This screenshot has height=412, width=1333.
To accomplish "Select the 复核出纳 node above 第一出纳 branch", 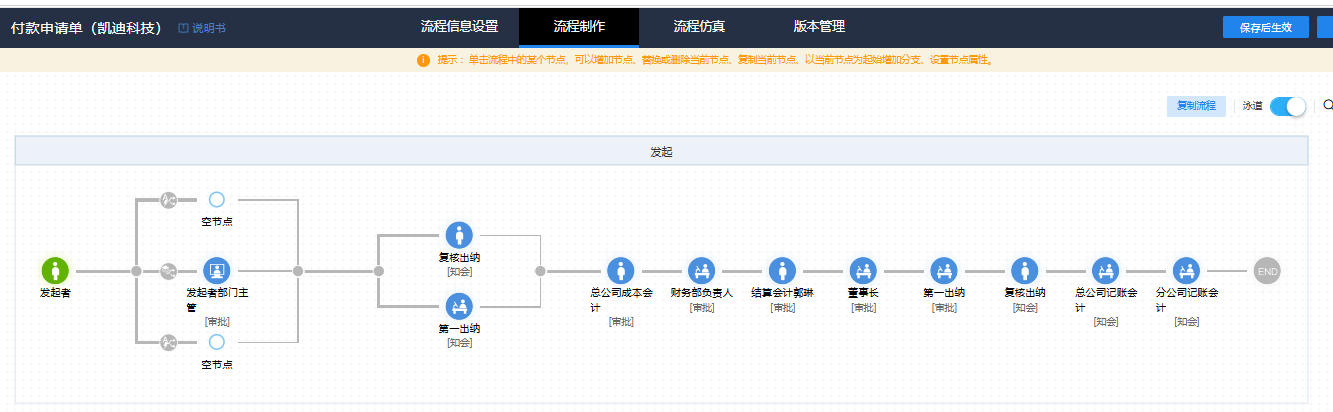I will click(459, 235).
